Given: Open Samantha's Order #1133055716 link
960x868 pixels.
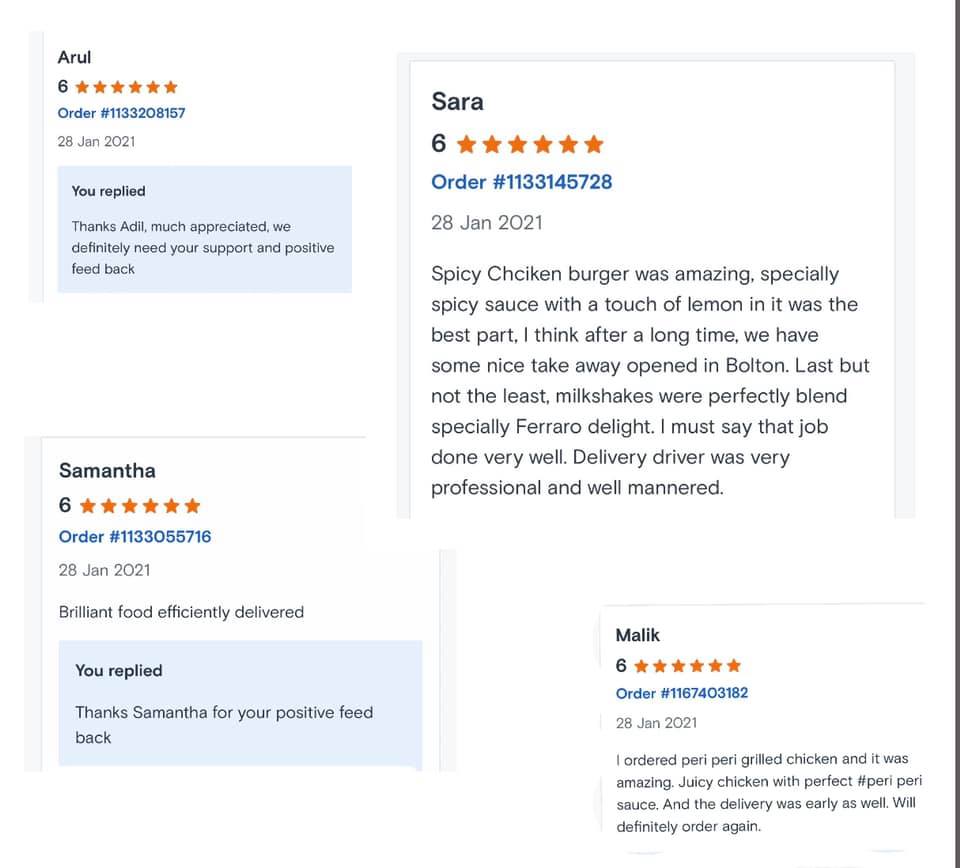Looking at the screenshot, I should pos(135,537).
